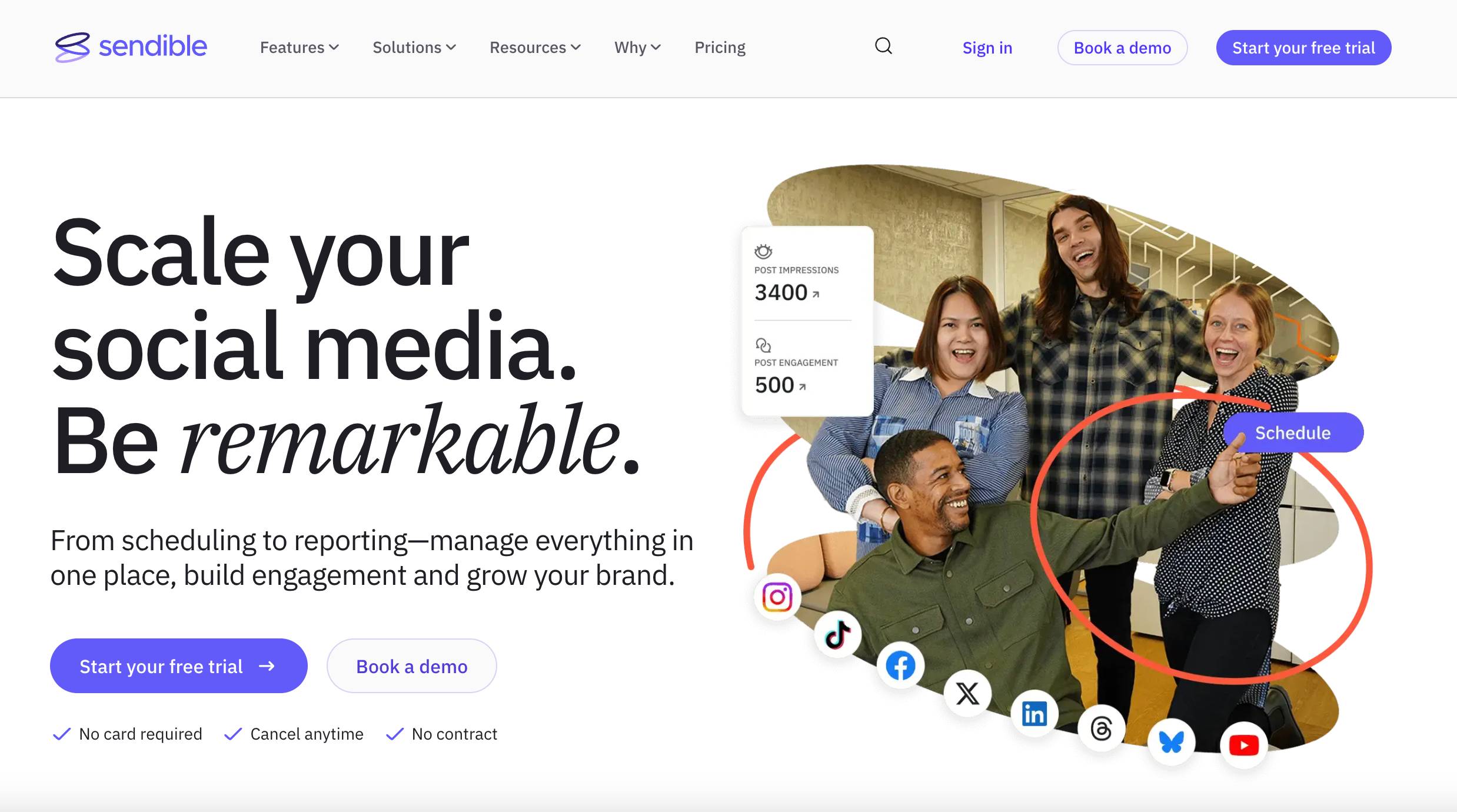Click the italic word remarkable

400,438
